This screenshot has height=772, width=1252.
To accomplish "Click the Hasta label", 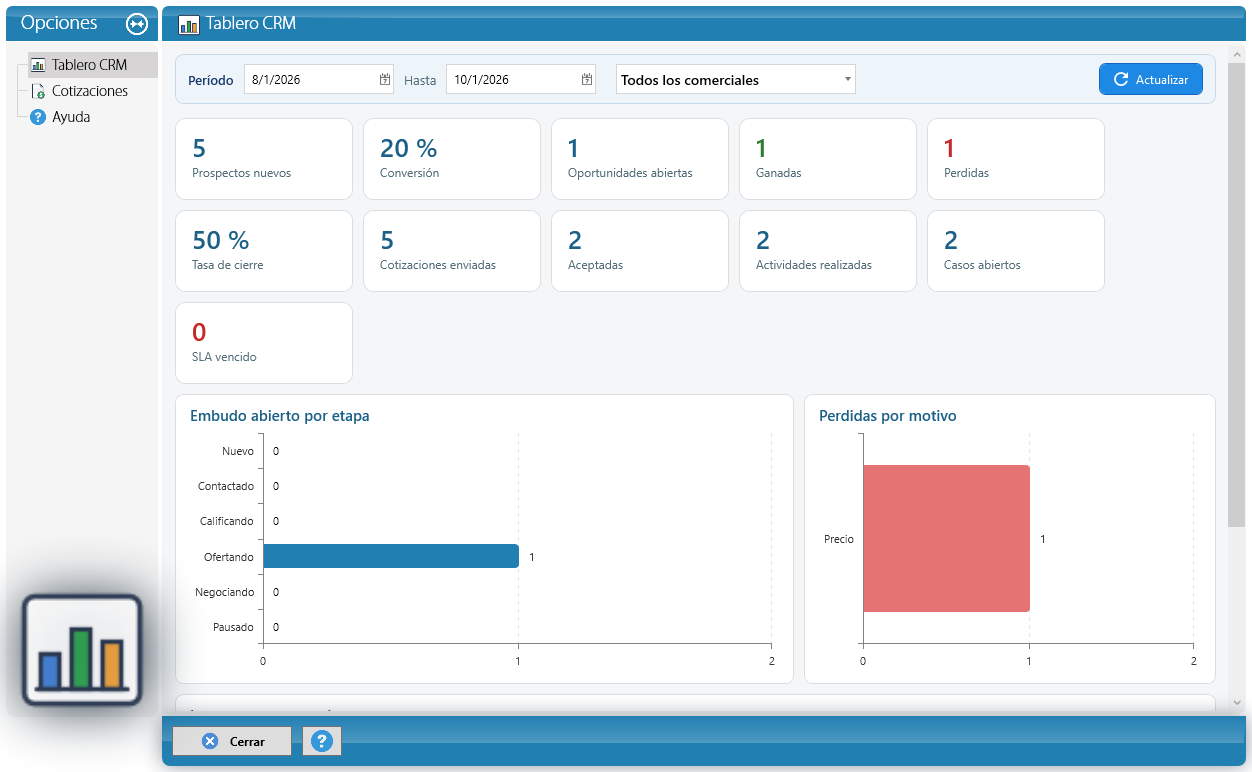I will point(420,80).
